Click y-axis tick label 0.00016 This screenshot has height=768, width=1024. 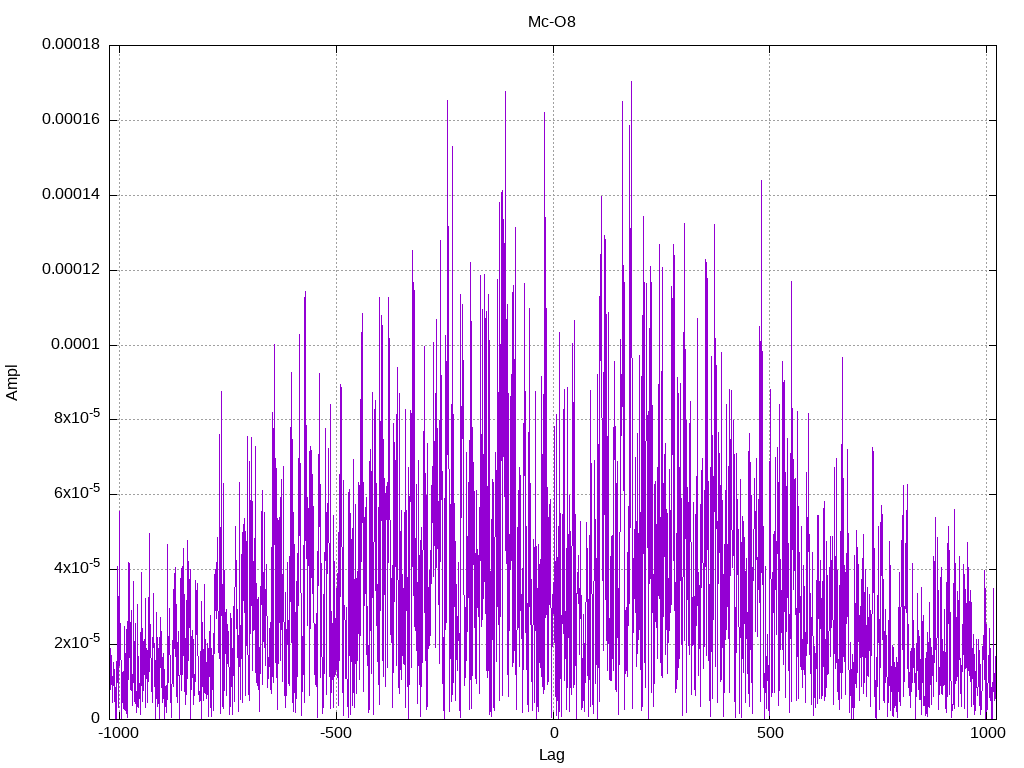[71, 120]
